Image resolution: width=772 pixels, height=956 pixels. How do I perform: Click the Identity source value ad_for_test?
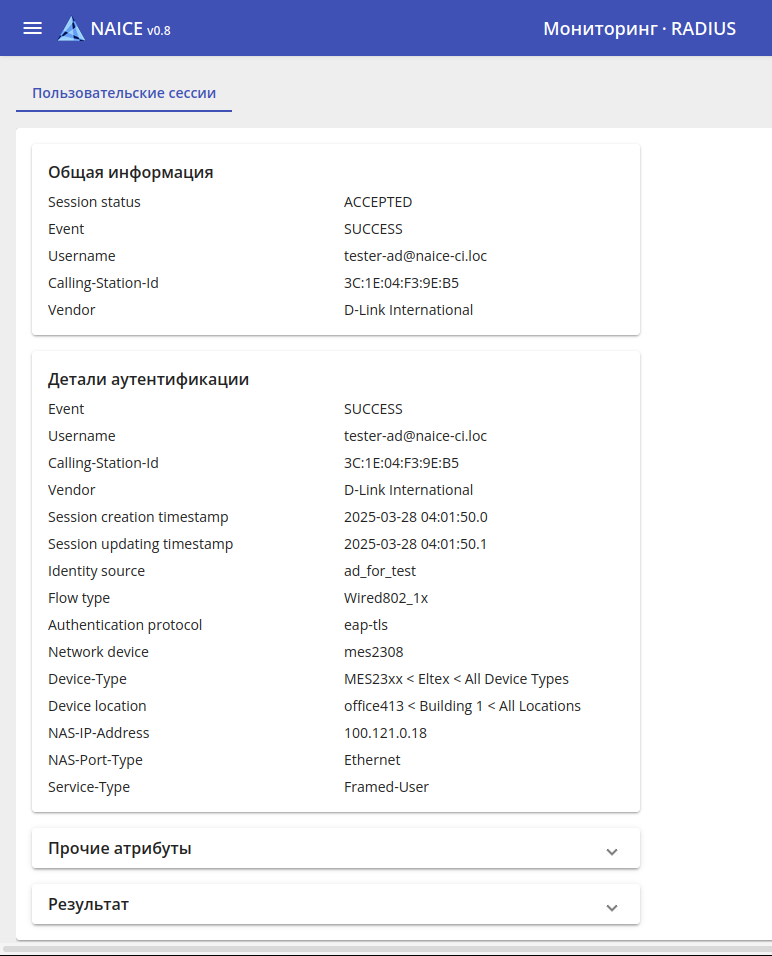coord(380,571)
